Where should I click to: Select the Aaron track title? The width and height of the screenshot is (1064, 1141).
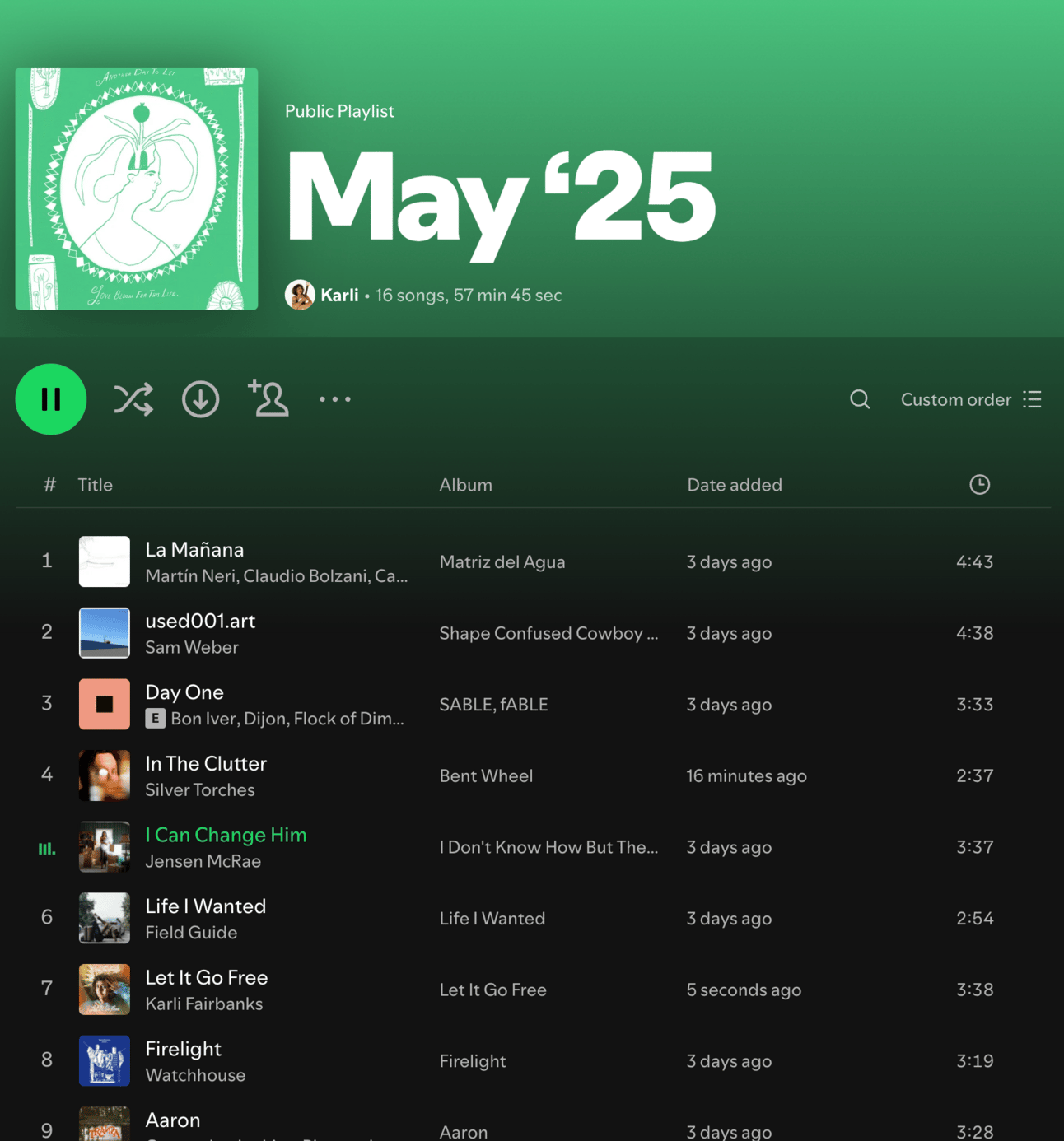pyautogui.click(x=173, y=1120)
